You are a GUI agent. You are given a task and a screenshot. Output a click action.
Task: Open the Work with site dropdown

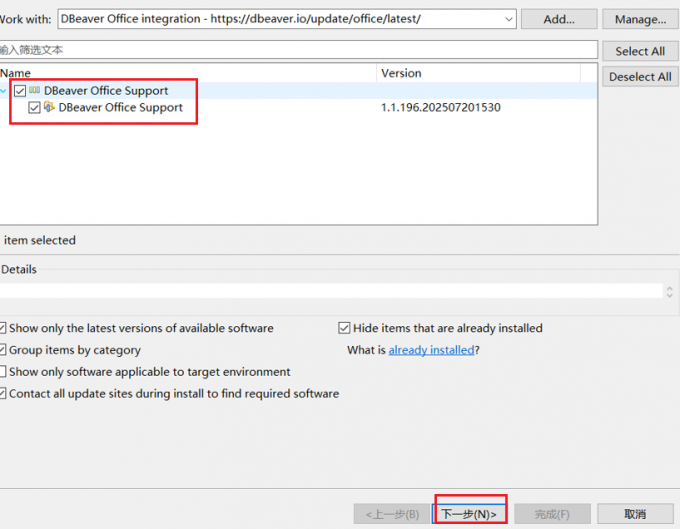point(509,19)
